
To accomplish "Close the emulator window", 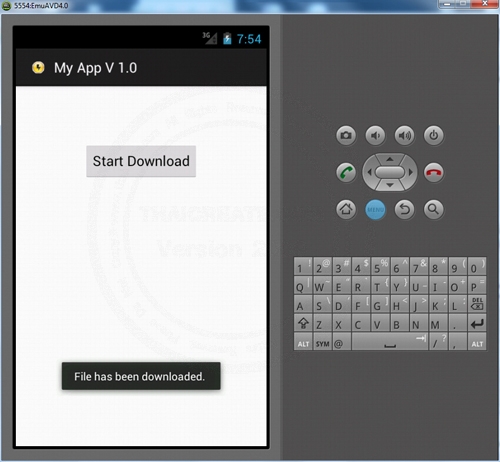I will (x=485, y=4).
